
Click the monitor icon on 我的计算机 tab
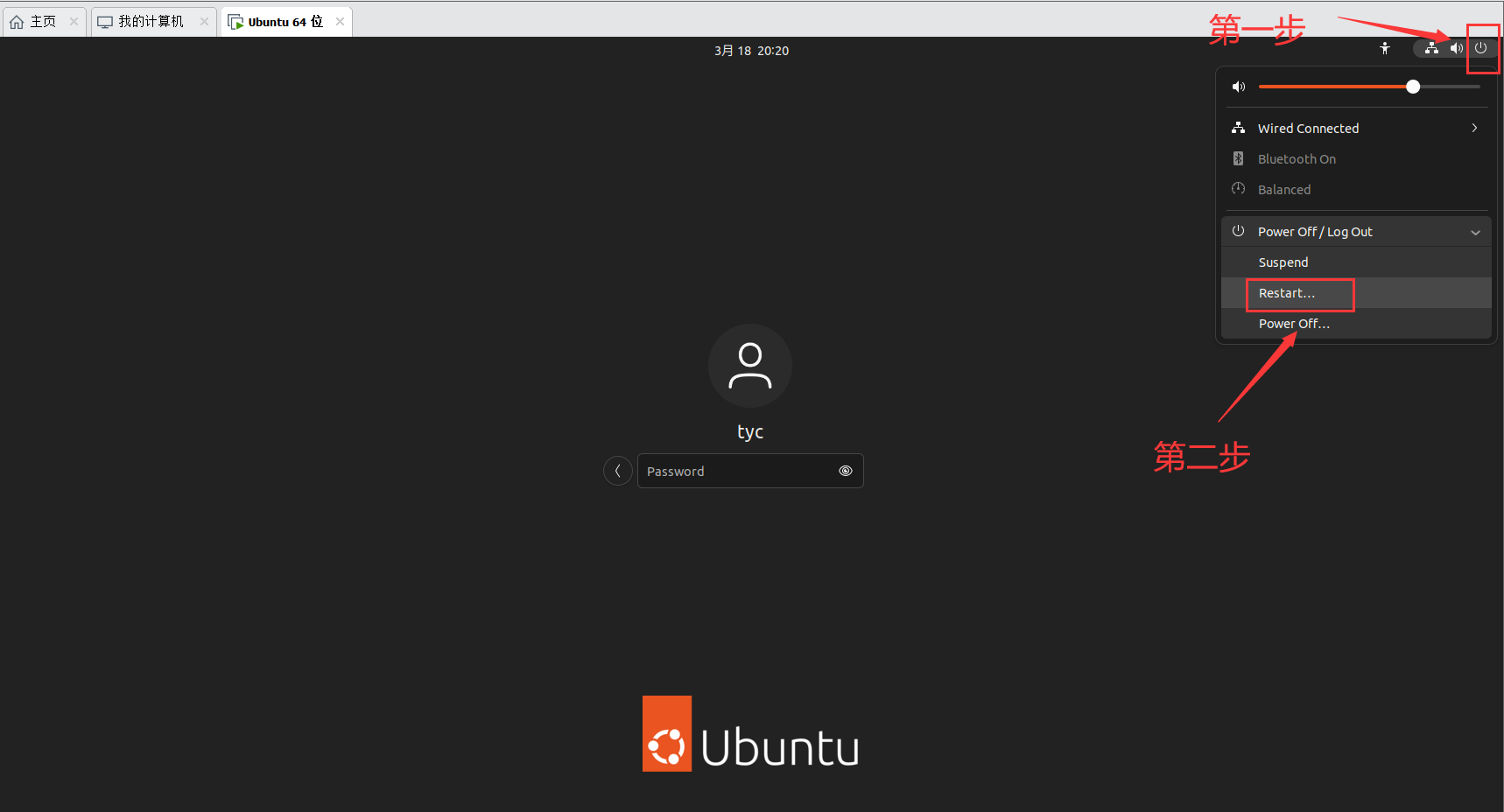[x=105, y=22]
